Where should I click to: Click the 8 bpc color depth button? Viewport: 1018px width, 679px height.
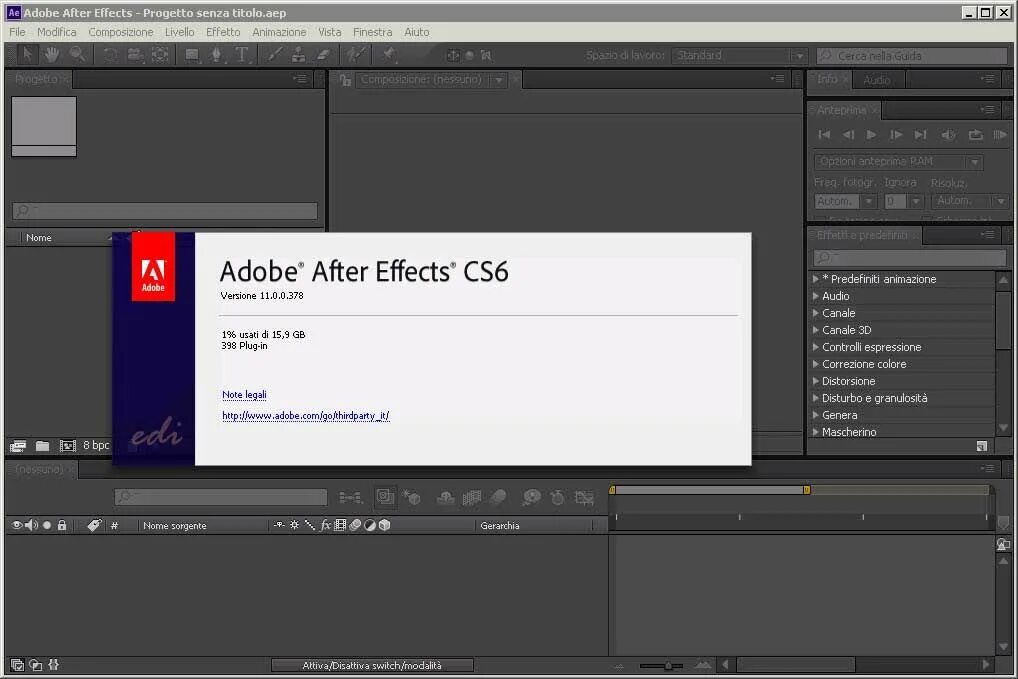[96, 445]
